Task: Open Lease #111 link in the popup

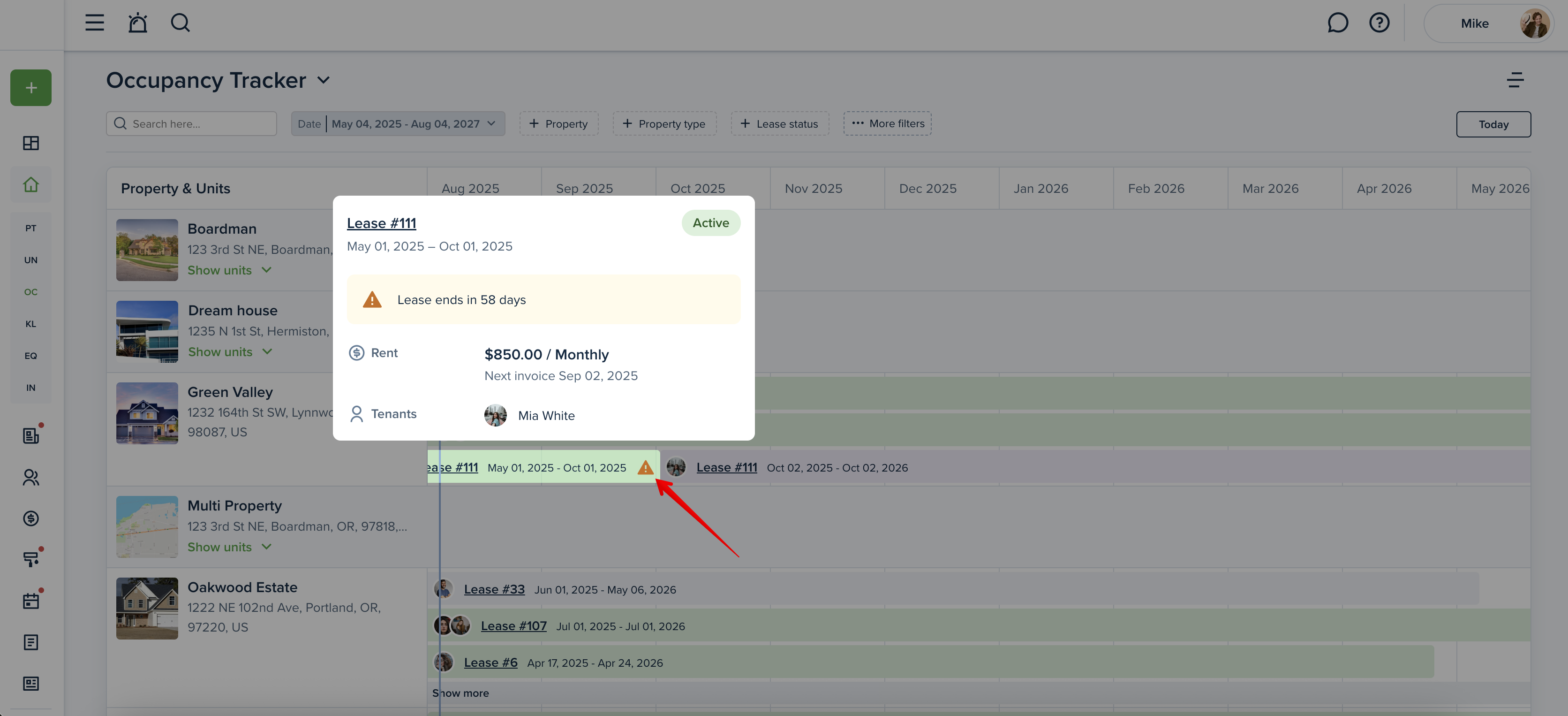Action: point(382,223)
